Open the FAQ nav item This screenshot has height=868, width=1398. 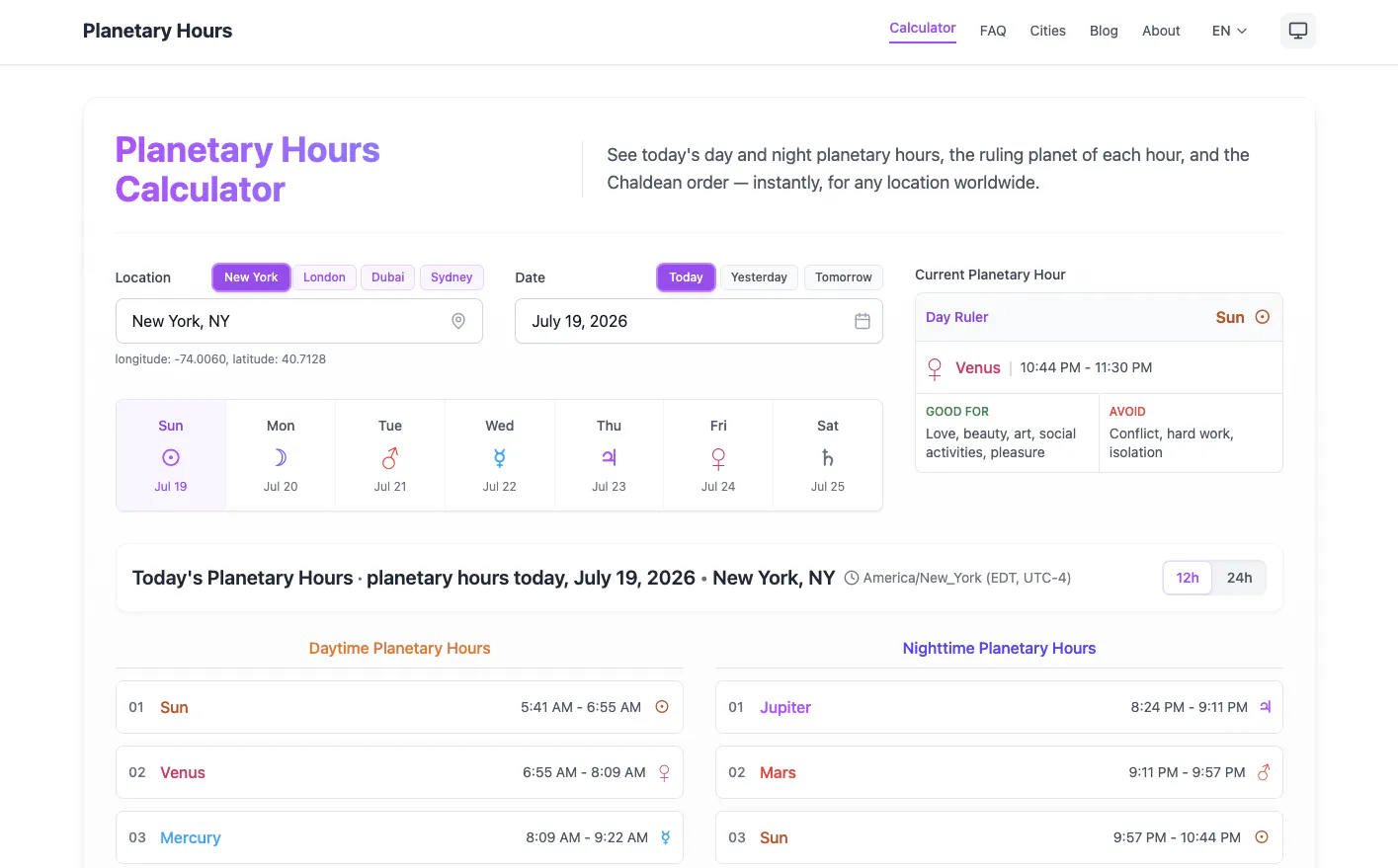(x=993, y=31)
